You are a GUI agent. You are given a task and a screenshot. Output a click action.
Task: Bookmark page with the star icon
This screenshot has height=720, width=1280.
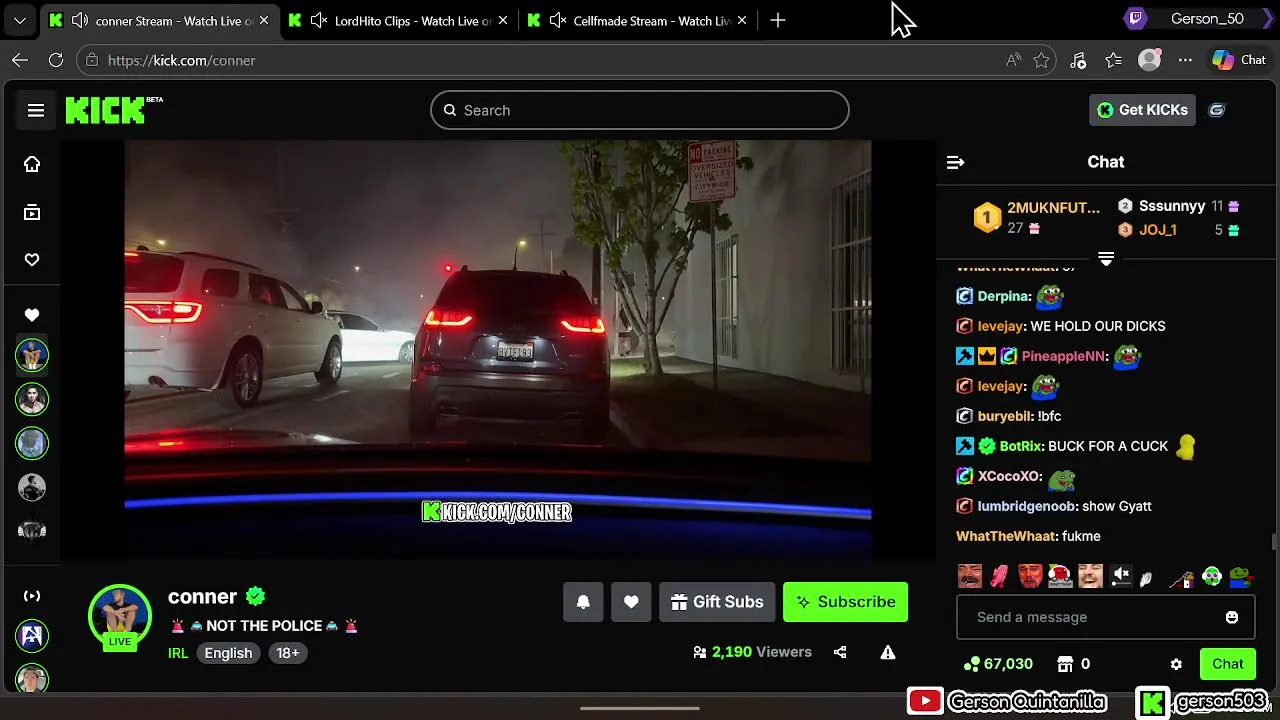pos(1041,60)
